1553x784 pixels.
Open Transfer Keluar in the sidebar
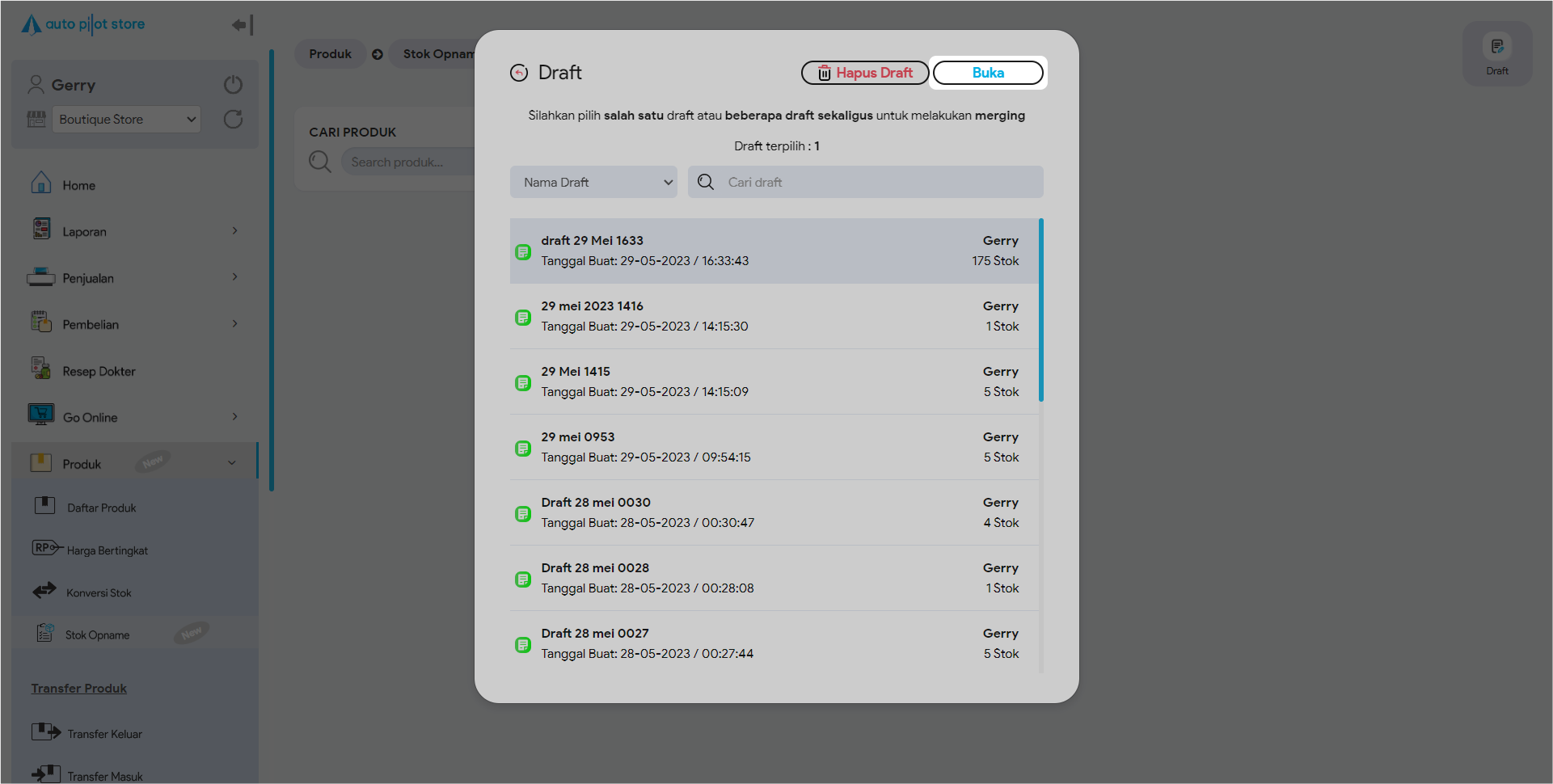[x=104, y=734]
